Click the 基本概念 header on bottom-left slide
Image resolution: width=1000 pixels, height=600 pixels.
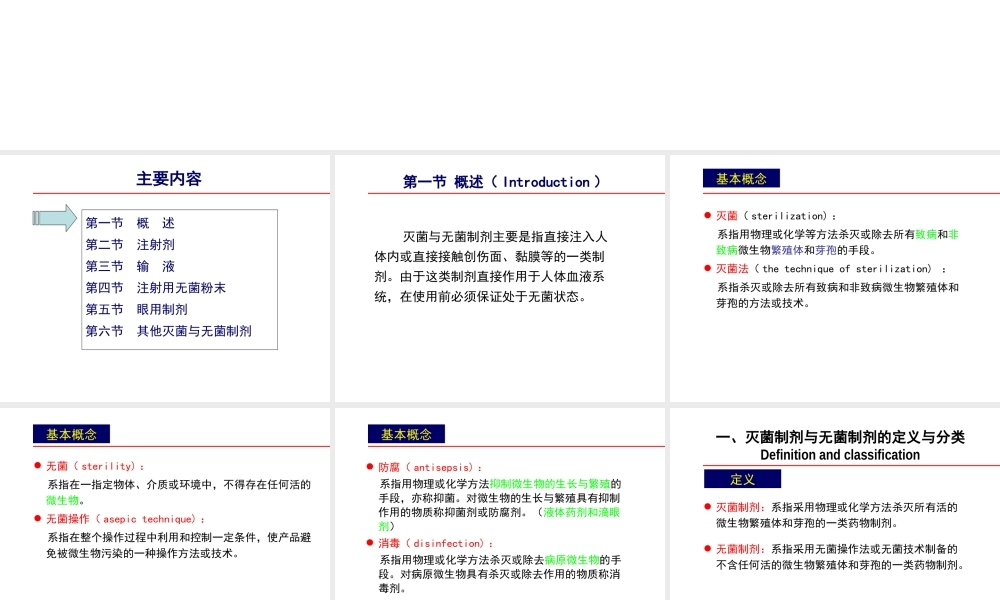coord(72,433)
